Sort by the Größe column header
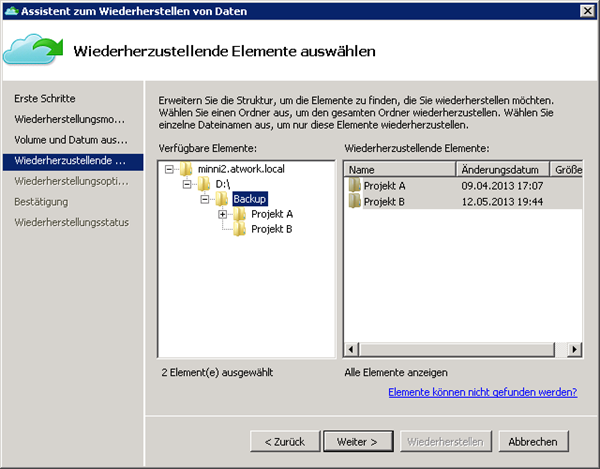 coord(566,169)
